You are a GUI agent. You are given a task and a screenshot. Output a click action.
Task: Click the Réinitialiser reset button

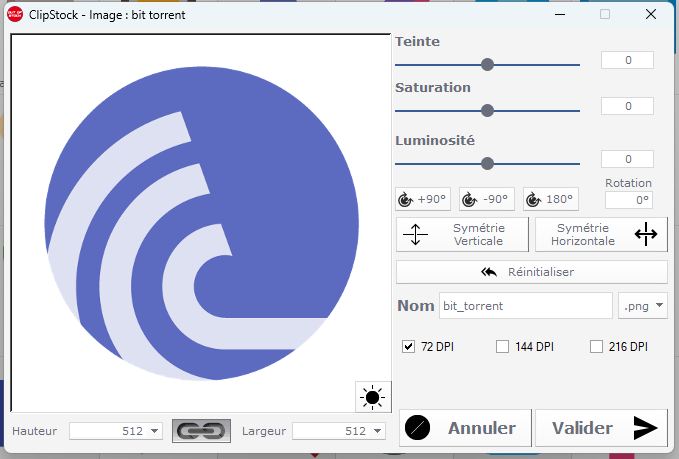(532, 272)
